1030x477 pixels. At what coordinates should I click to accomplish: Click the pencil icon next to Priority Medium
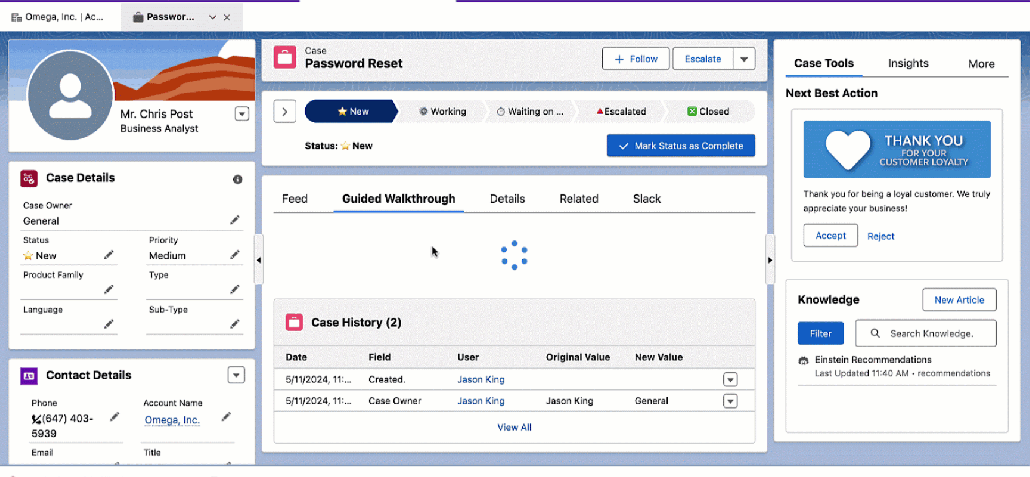235,255
